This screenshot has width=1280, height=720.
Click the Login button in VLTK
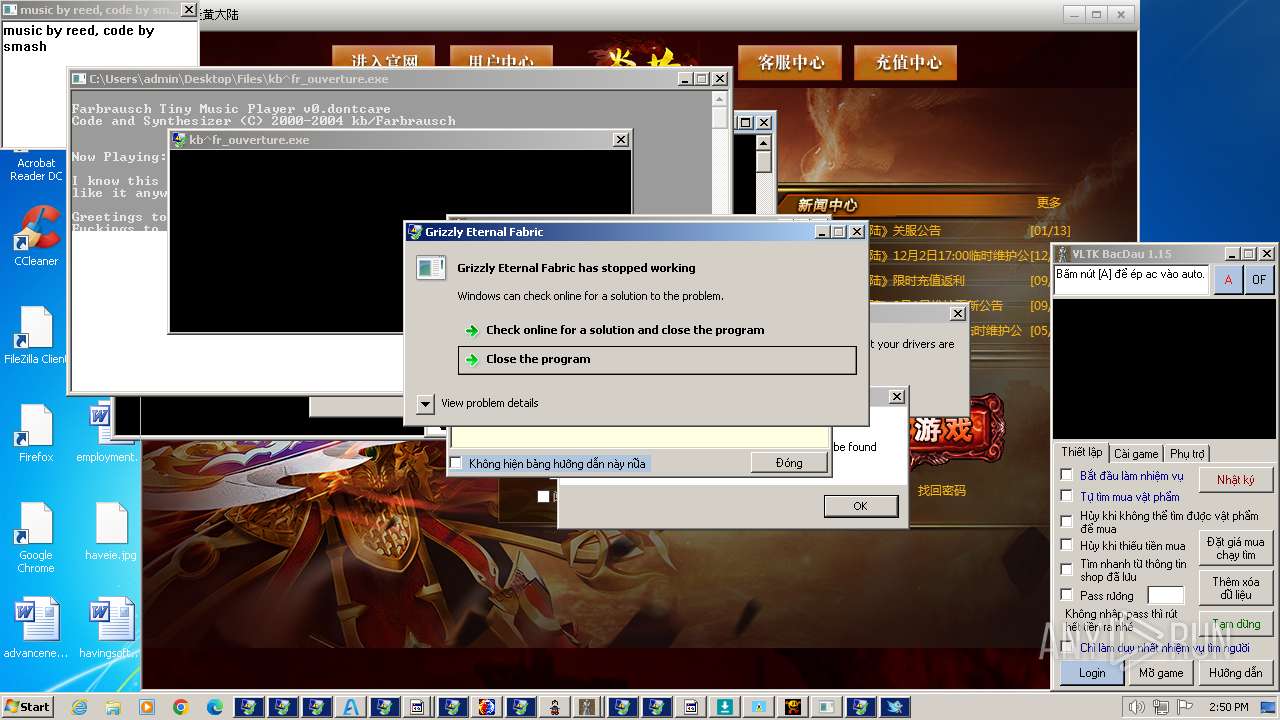click(x=1092, y=673)
